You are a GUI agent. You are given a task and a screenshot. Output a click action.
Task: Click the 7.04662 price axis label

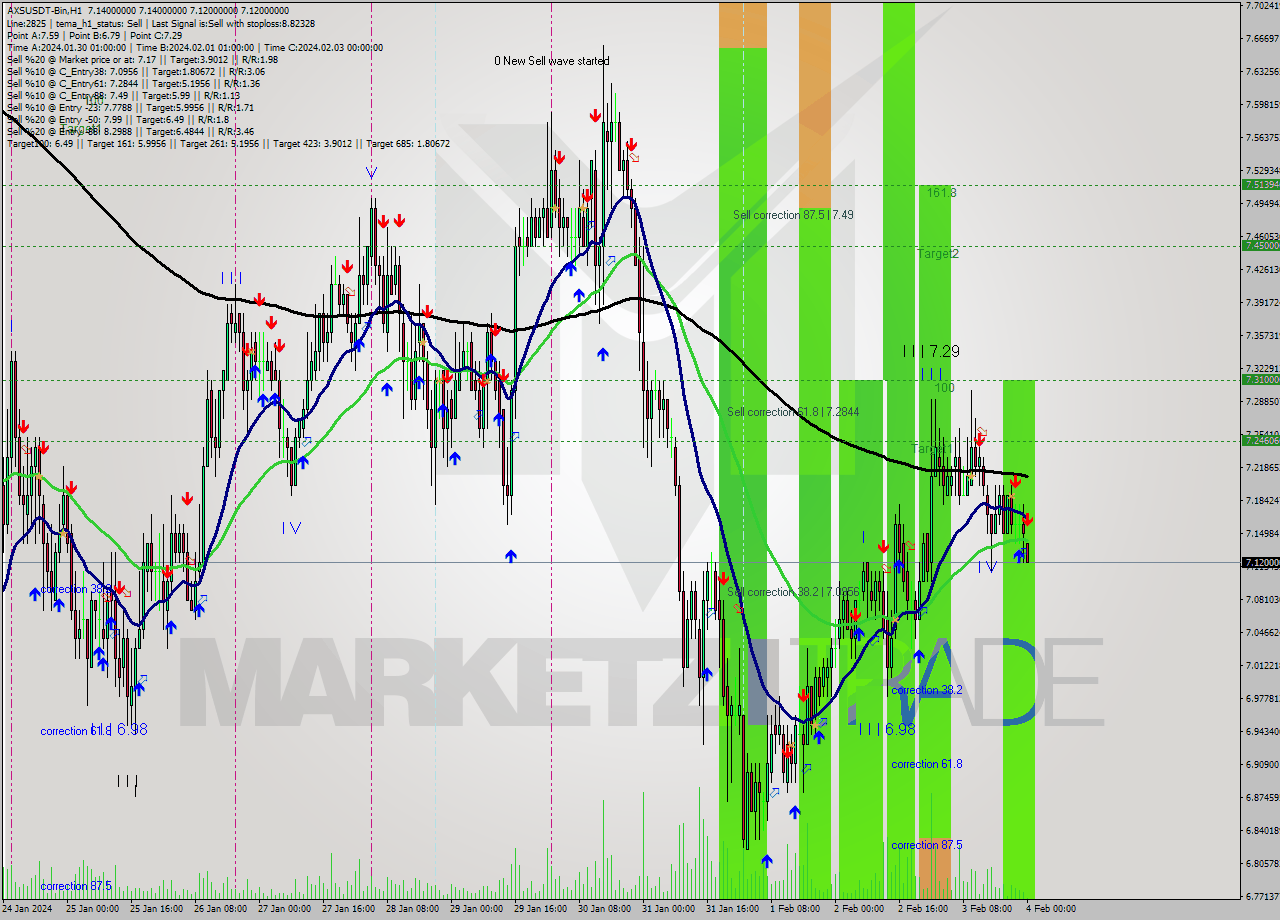pyautogui.click(x=1261, y=632)
